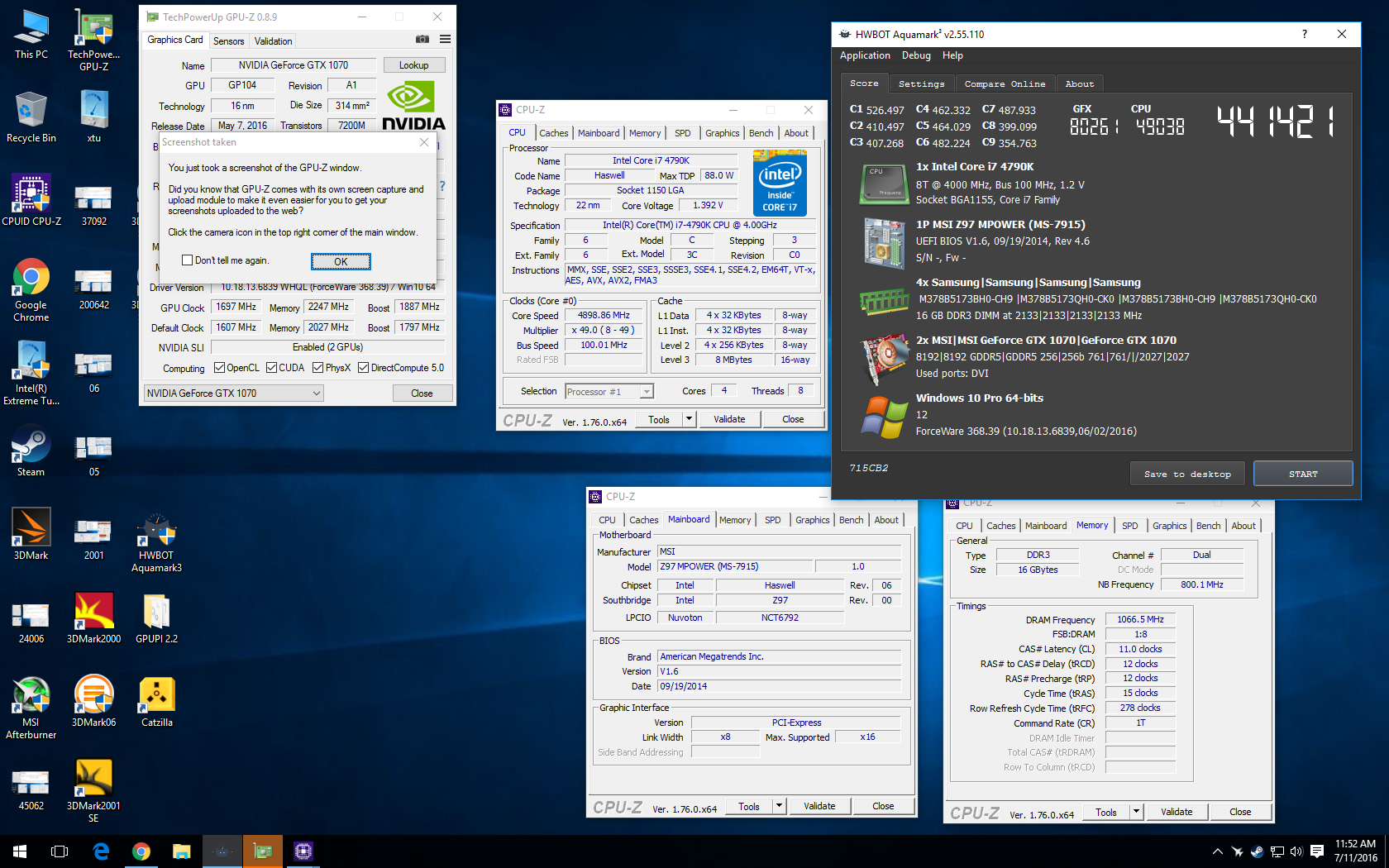Viewport: 1389px width, 868px height.
Task: Launch the Google Chrome desktop shortcut
Action: (x=31, y=289)
